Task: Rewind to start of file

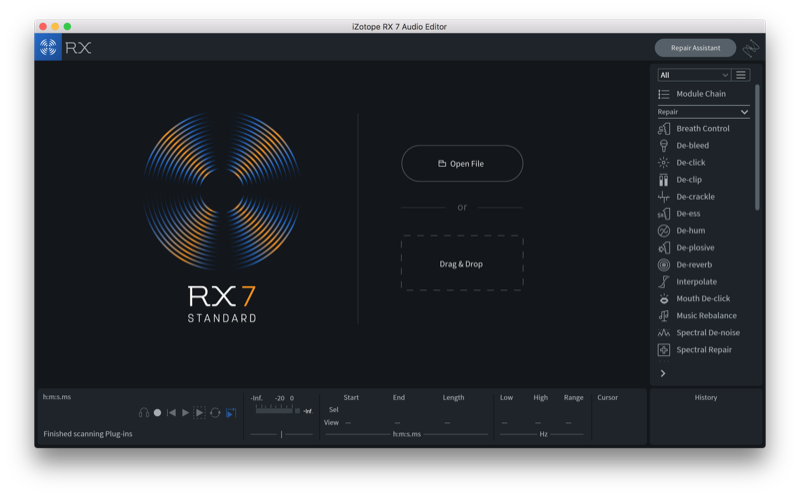Action: pos(171,413)
